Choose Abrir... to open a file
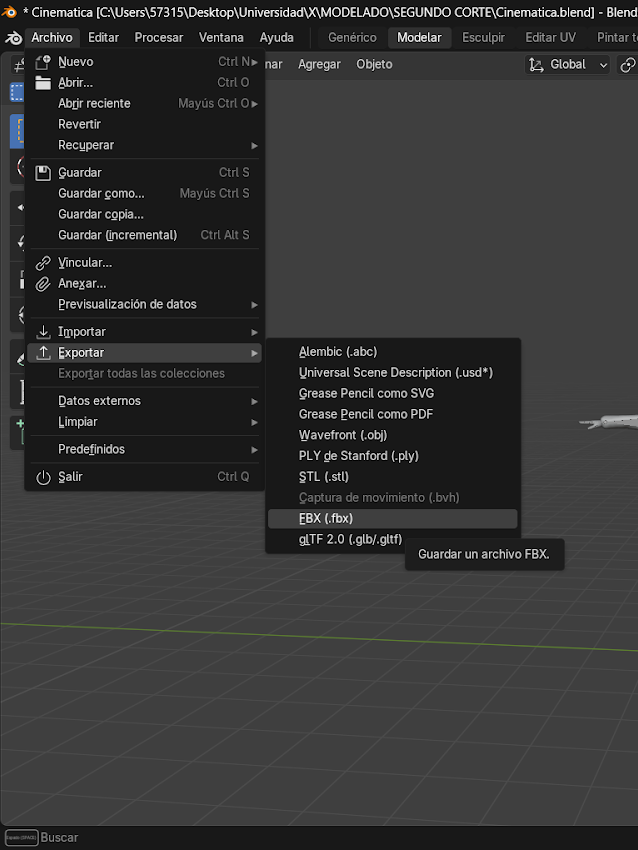638x850 pixels. (x=145, y=82)
